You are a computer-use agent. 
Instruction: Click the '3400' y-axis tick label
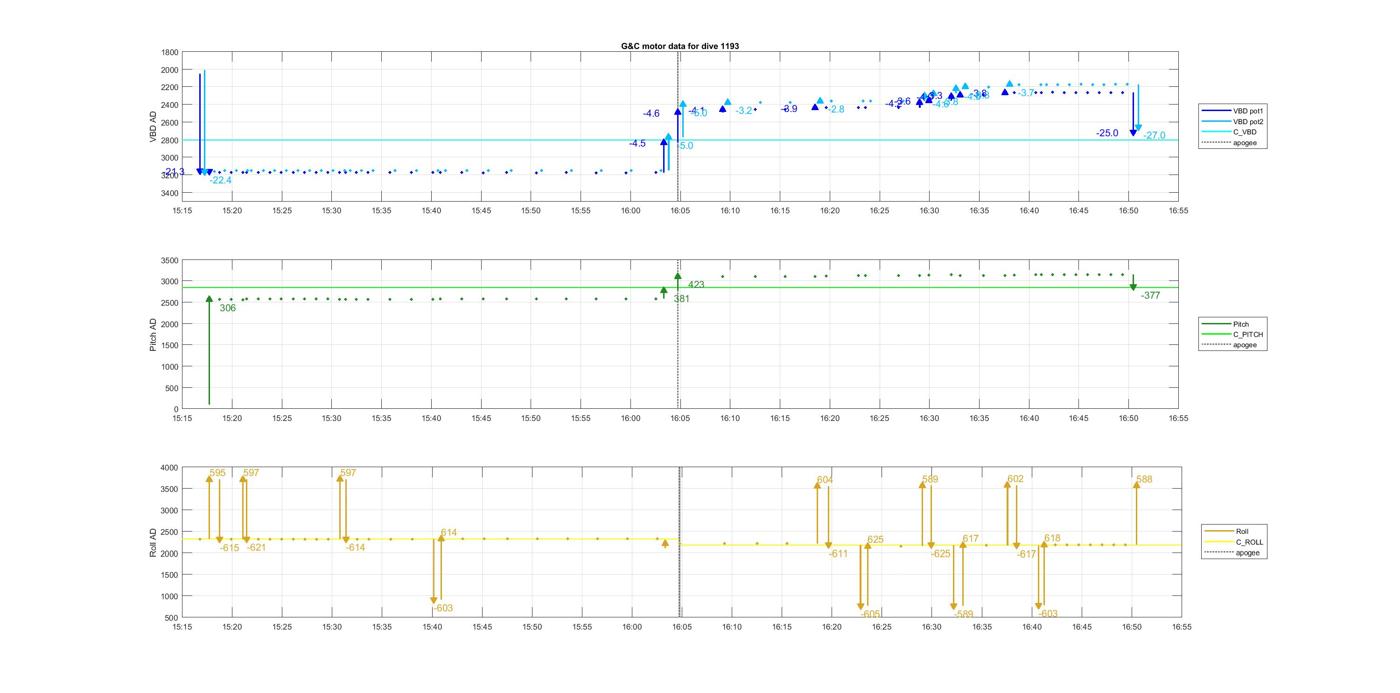click(170, 192)
